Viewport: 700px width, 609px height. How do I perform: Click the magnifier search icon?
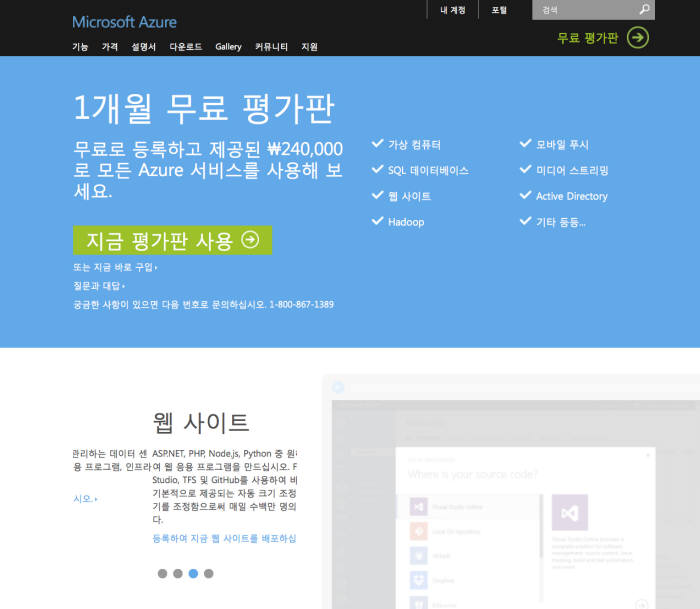pyautogui.click(x=644, y=9)
